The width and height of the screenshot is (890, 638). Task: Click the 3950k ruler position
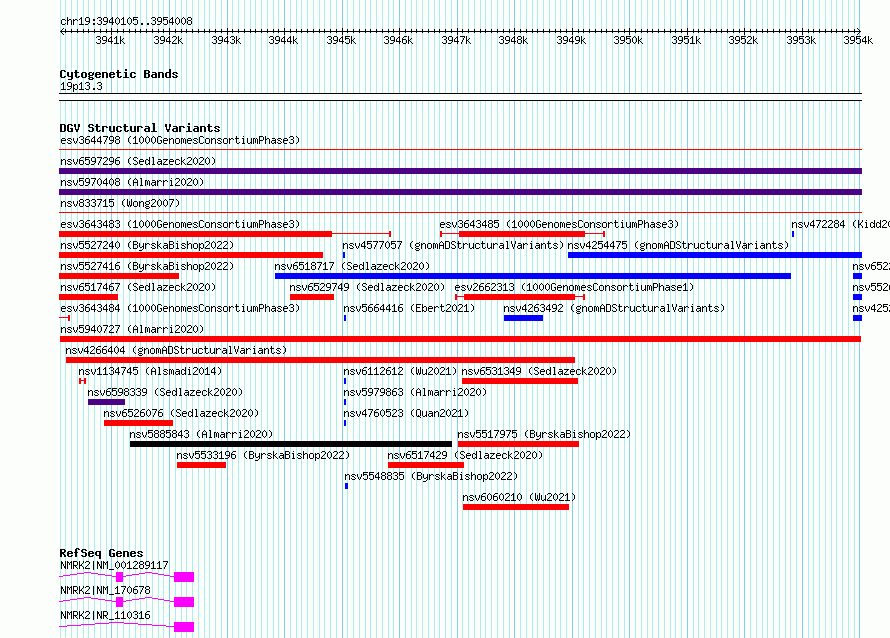[628, 40]
